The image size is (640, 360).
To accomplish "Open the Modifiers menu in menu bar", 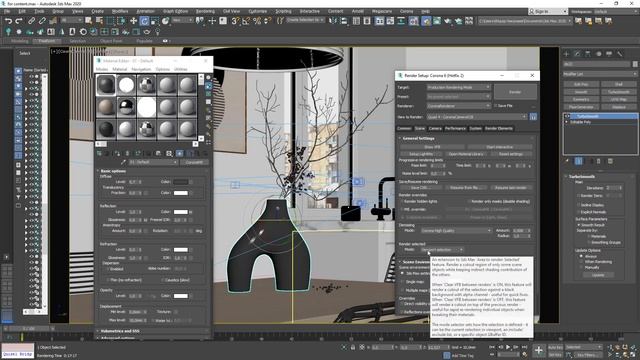I will (x=120, y=11).
